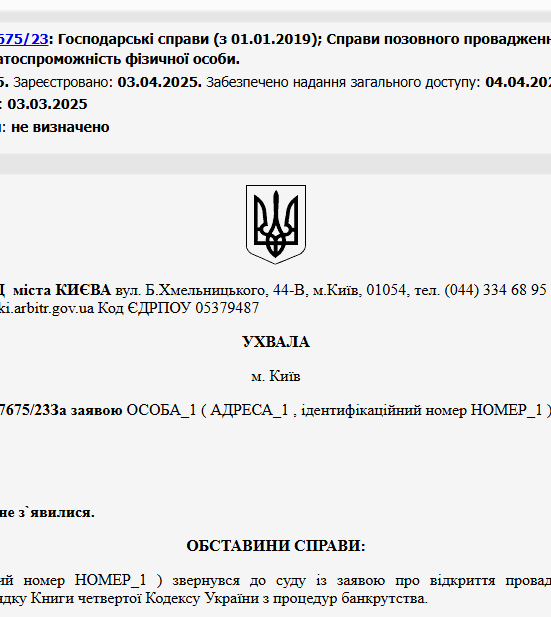Image resolution: width=551 pixels, height=617 pixels.
Task: Click 'Господарські справи (з 01.01.2019)' text
Action: (x=190, y=39)
